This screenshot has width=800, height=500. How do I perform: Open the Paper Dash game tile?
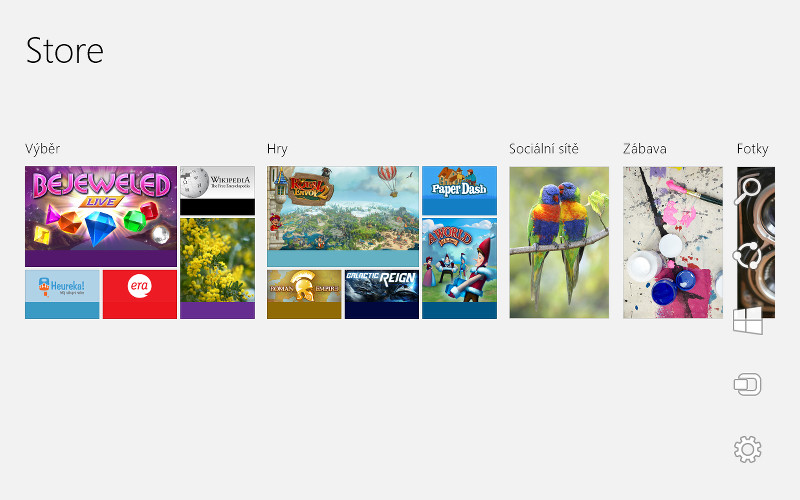pos(459,191)
